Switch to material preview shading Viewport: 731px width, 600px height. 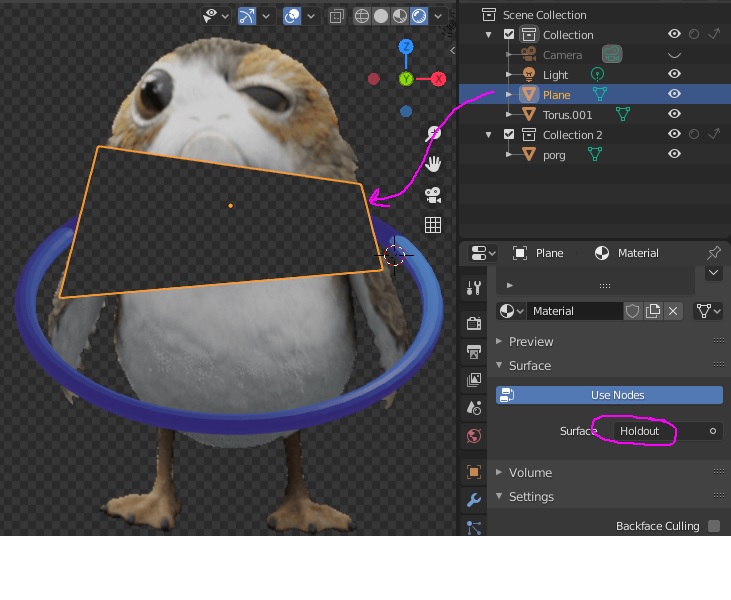point(400,16)
